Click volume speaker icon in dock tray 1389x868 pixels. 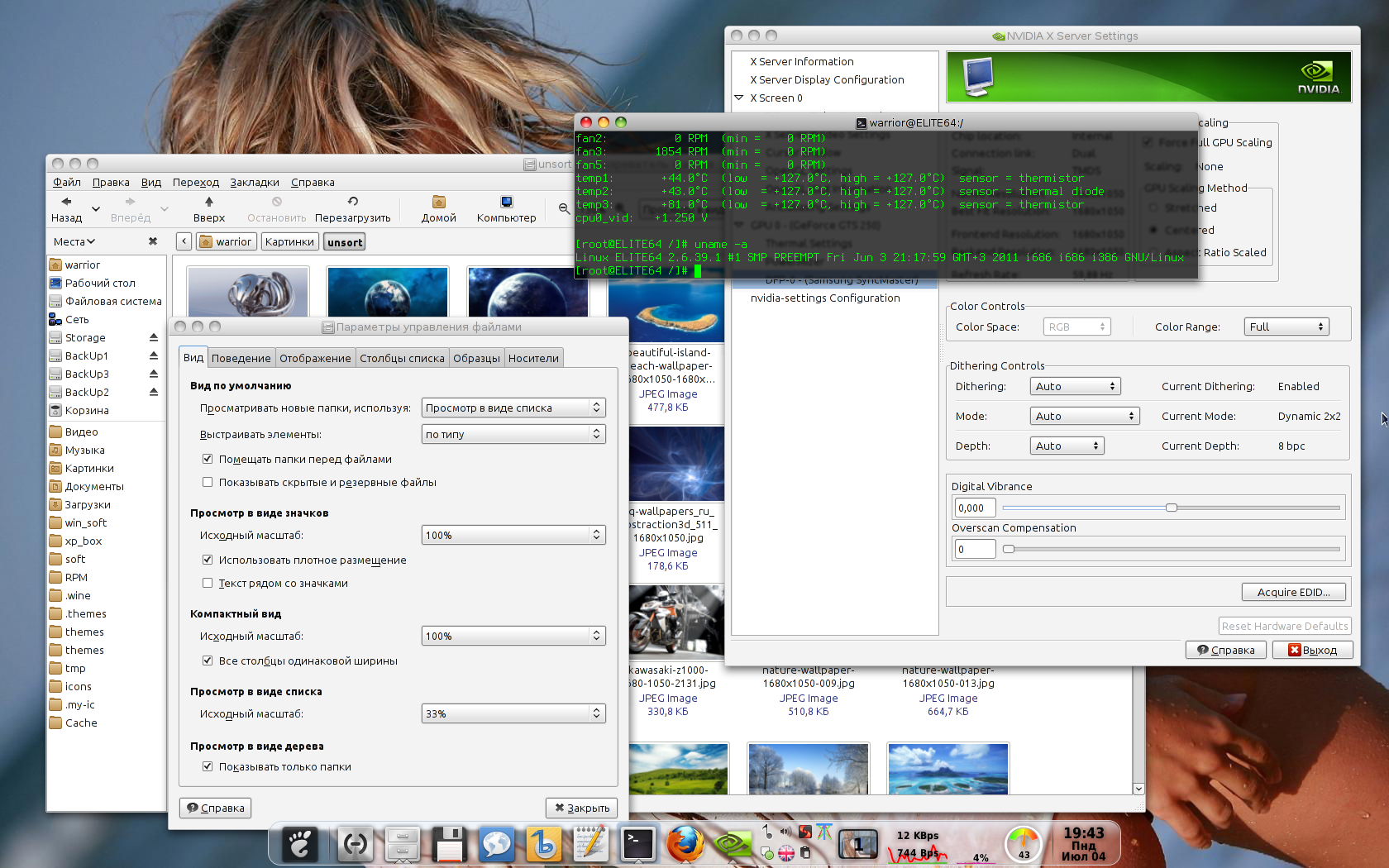pyautogui.click(x=785, y=832)
